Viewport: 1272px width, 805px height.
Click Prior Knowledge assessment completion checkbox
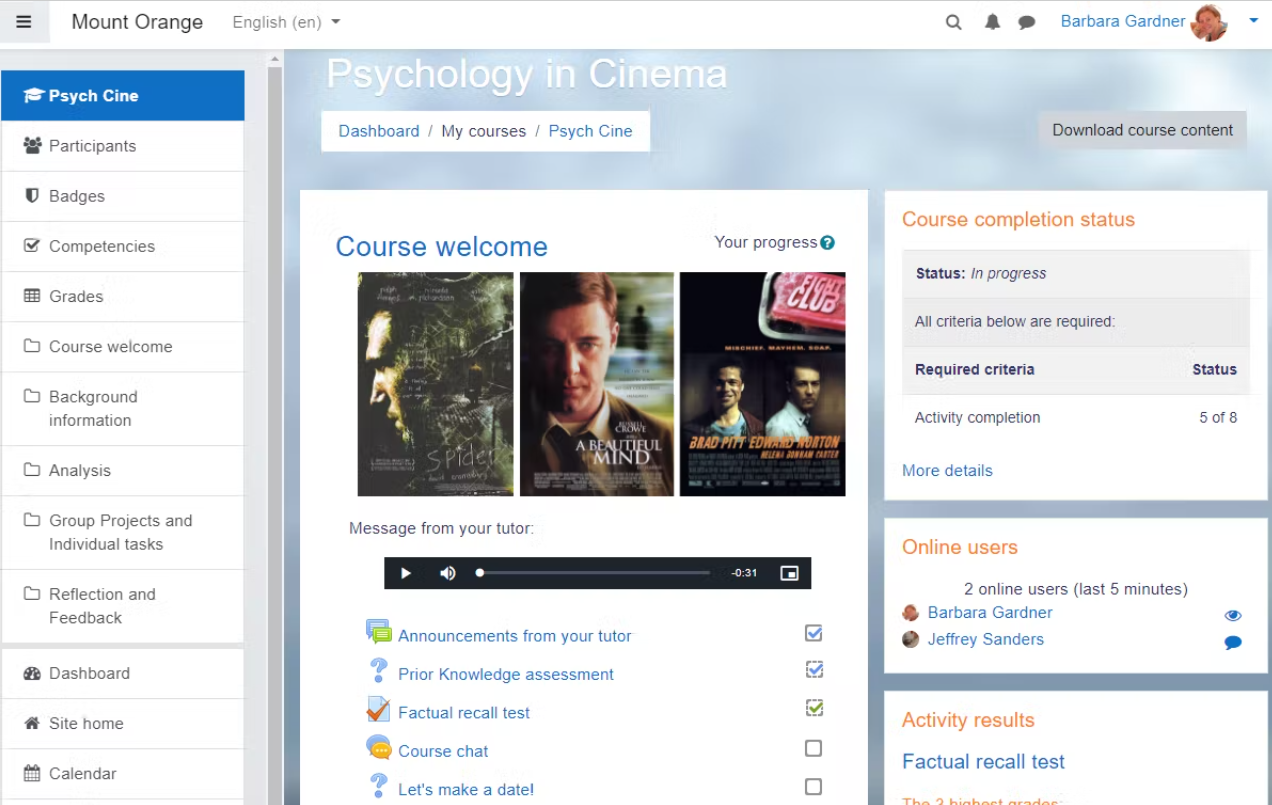tap(814, 669)
